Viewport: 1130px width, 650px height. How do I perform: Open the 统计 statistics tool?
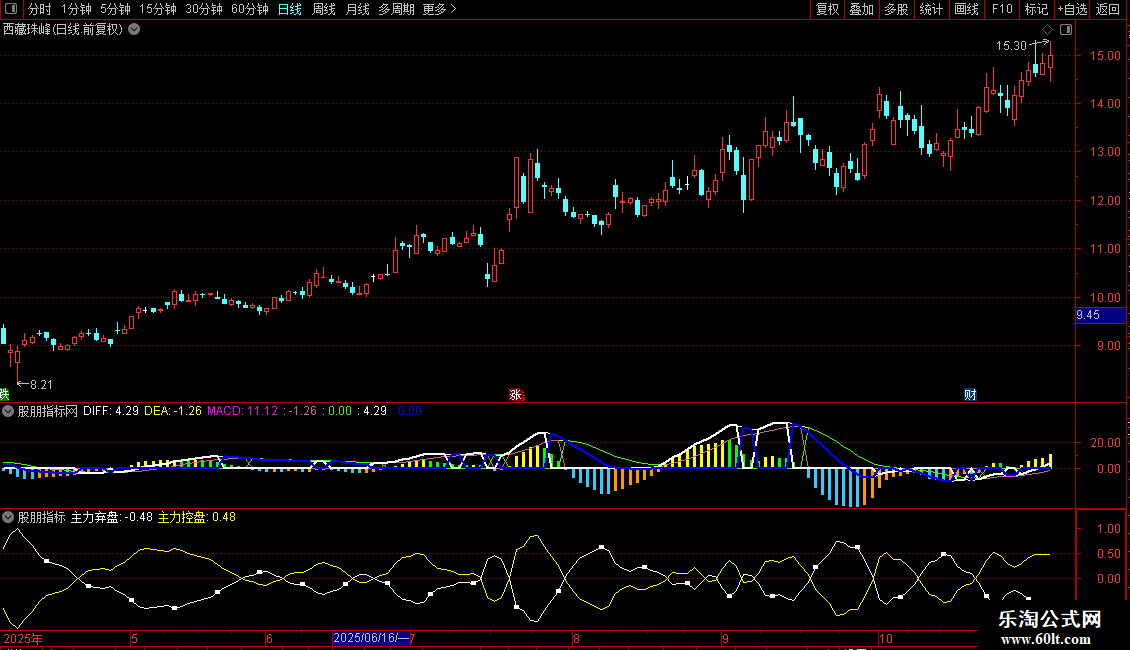(931, 9)
